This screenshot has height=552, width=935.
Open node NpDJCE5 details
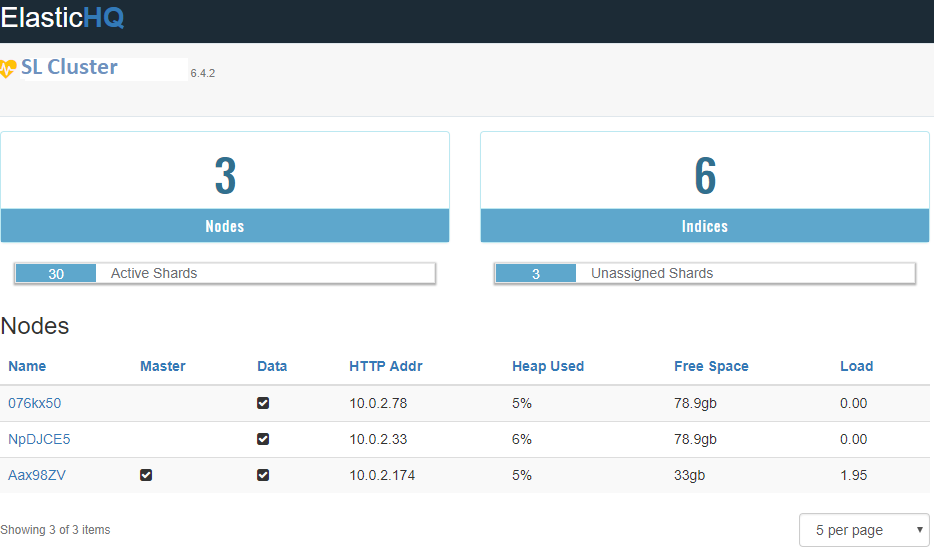(x=39, y=439)
